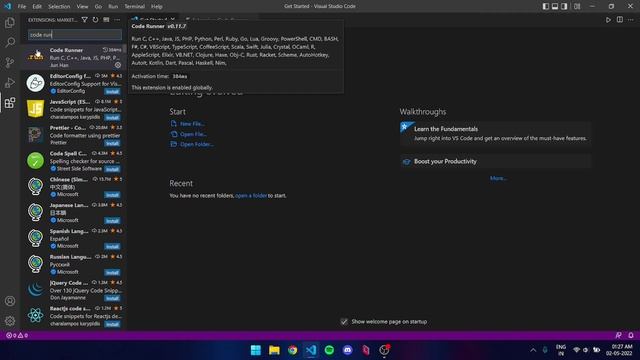
Task: Launch Chrome from the taskbar
Action: click(293, 350)
